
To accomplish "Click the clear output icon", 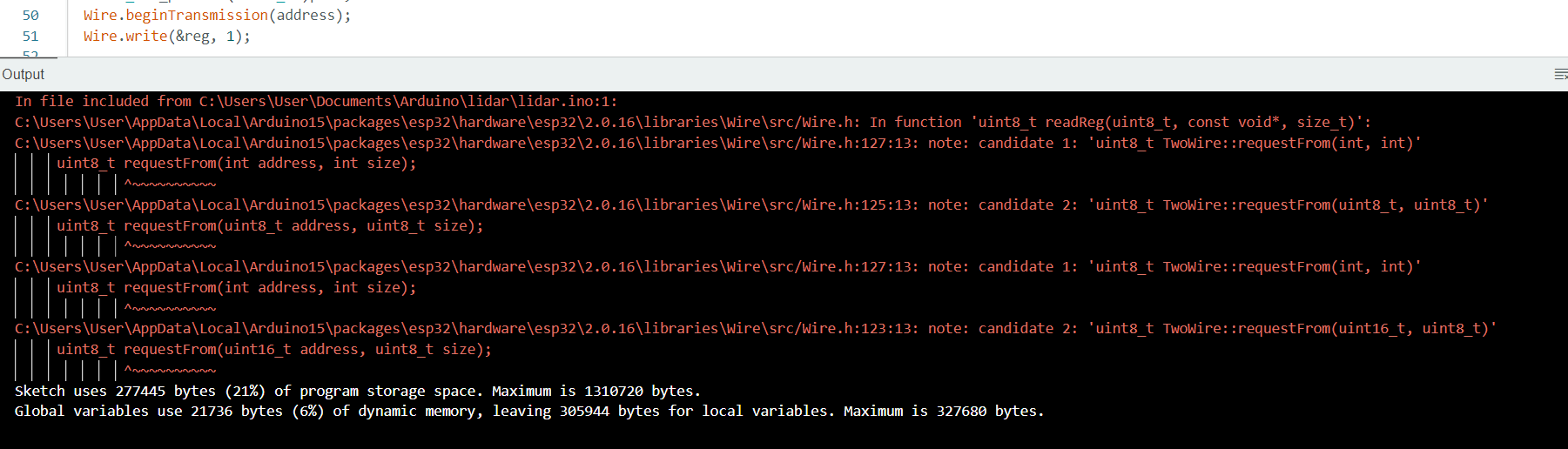I will click(1560, 75).
